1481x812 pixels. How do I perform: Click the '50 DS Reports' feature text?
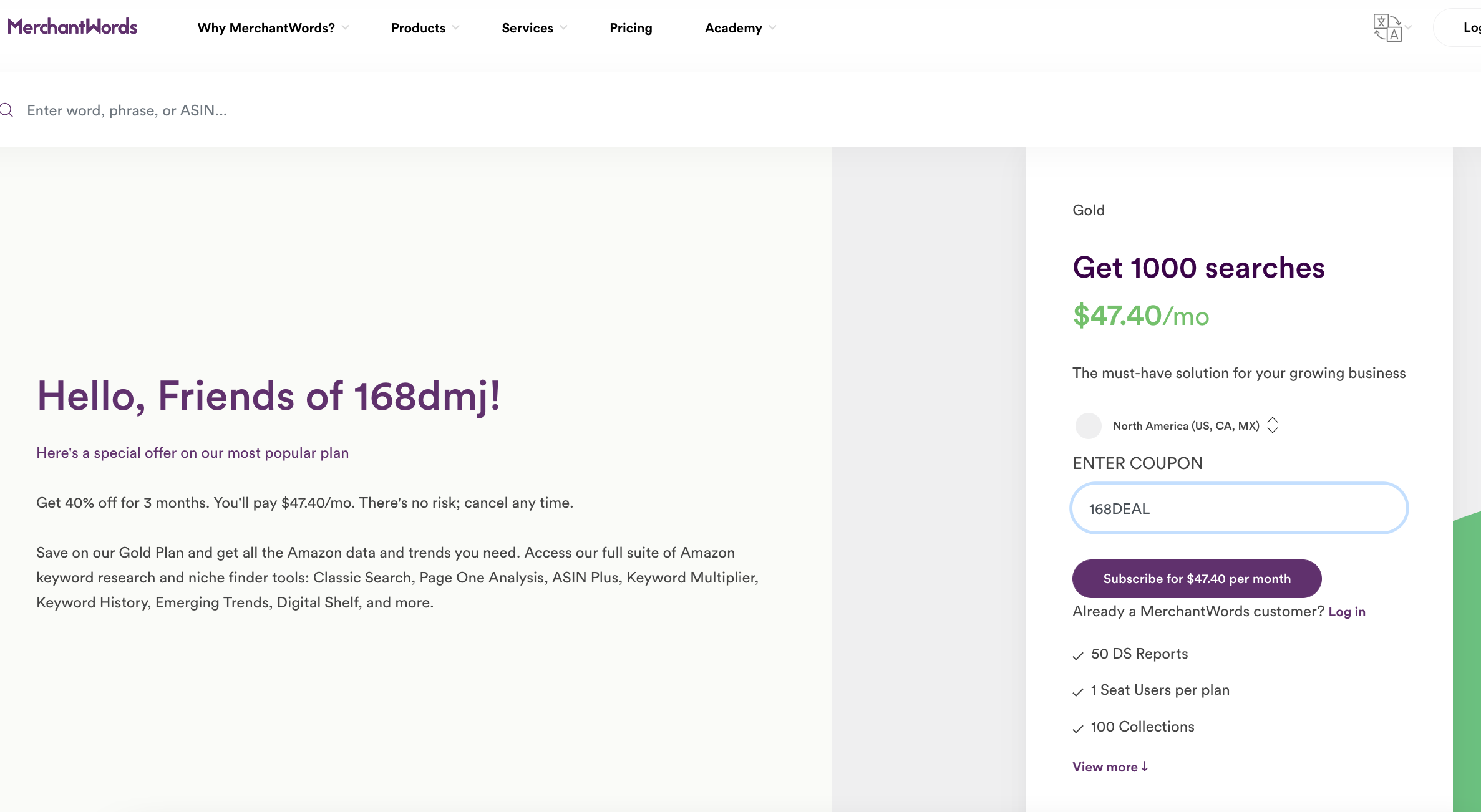coord(1139,654)
